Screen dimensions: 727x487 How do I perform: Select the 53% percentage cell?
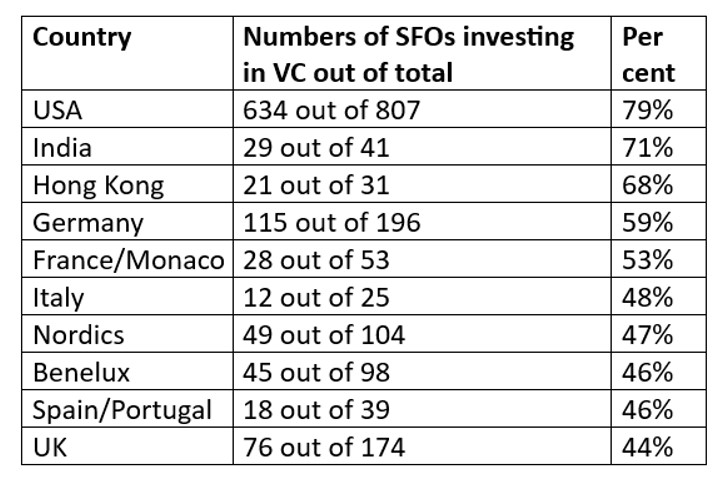(x=647, y=260)
